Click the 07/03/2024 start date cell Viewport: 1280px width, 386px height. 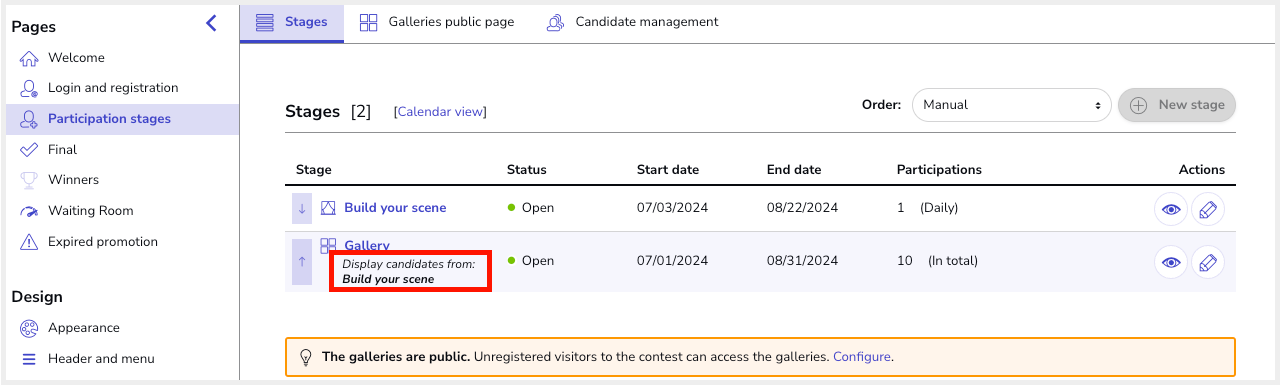(672, 208)
